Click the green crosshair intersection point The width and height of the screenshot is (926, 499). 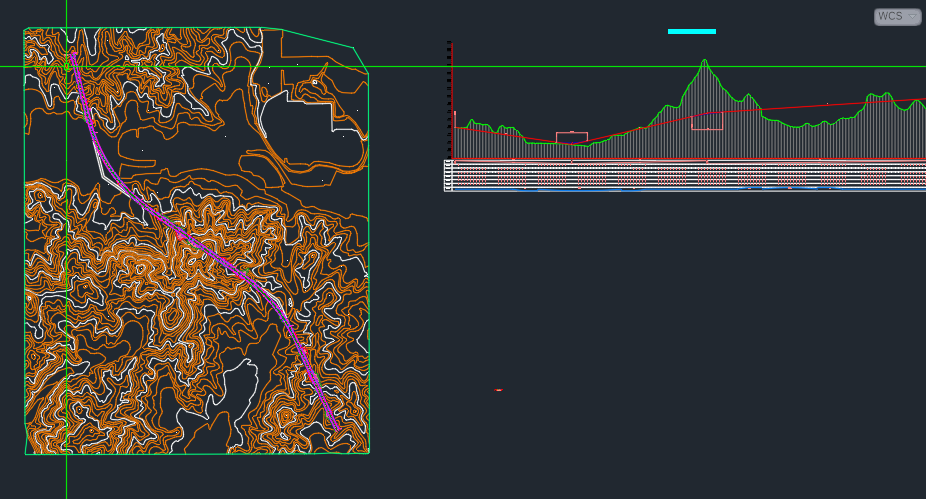[66, 67]
